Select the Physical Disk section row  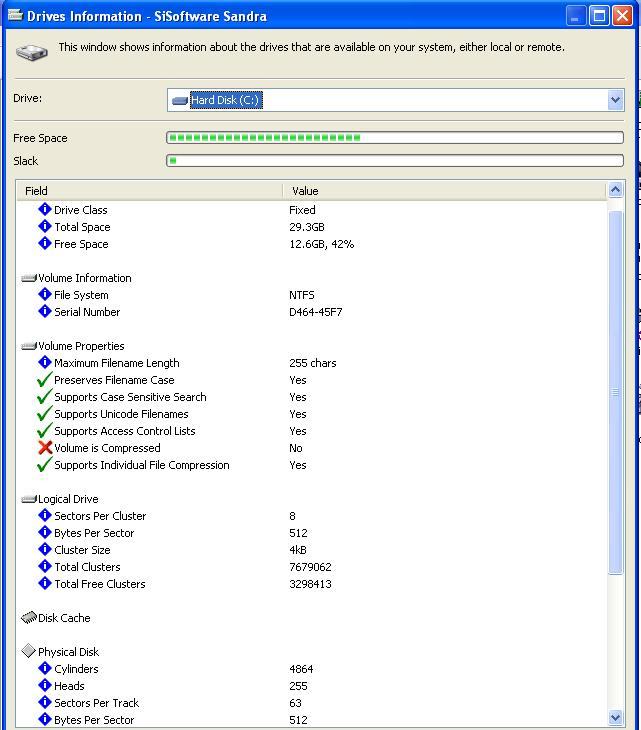click(312, 652)
